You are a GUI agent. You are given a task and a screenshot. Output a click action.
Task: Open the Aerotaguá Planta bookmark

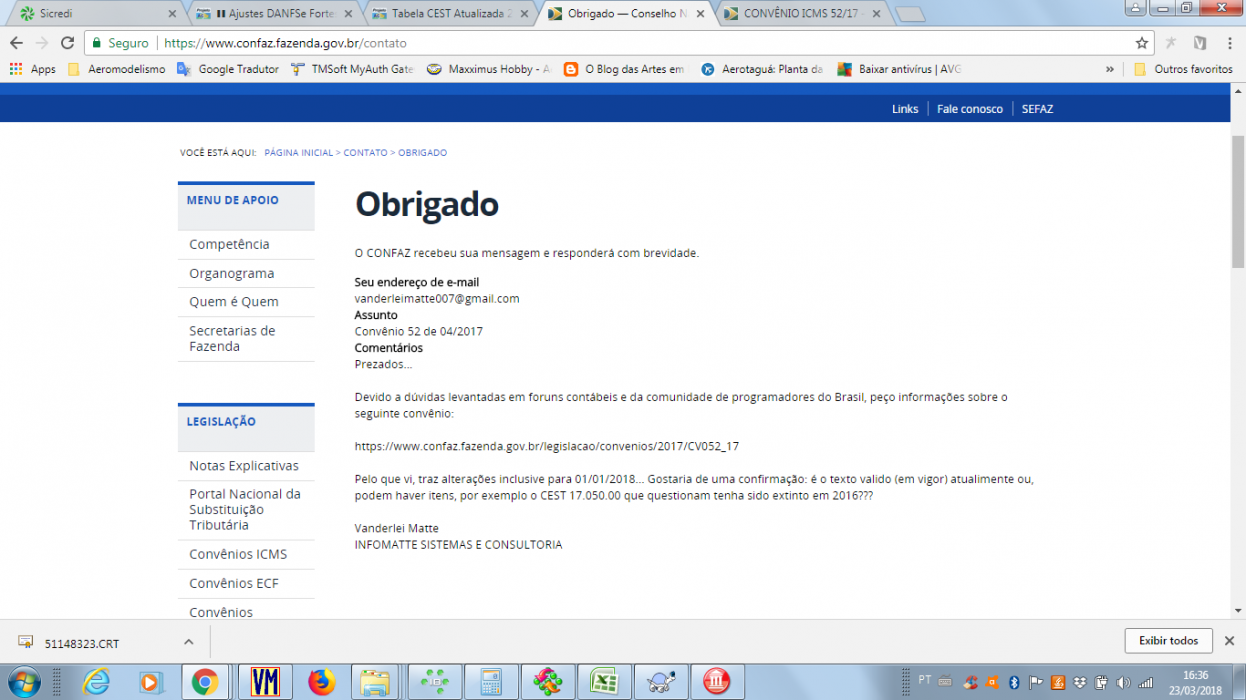pyautogui.click(x=762, y=69)
